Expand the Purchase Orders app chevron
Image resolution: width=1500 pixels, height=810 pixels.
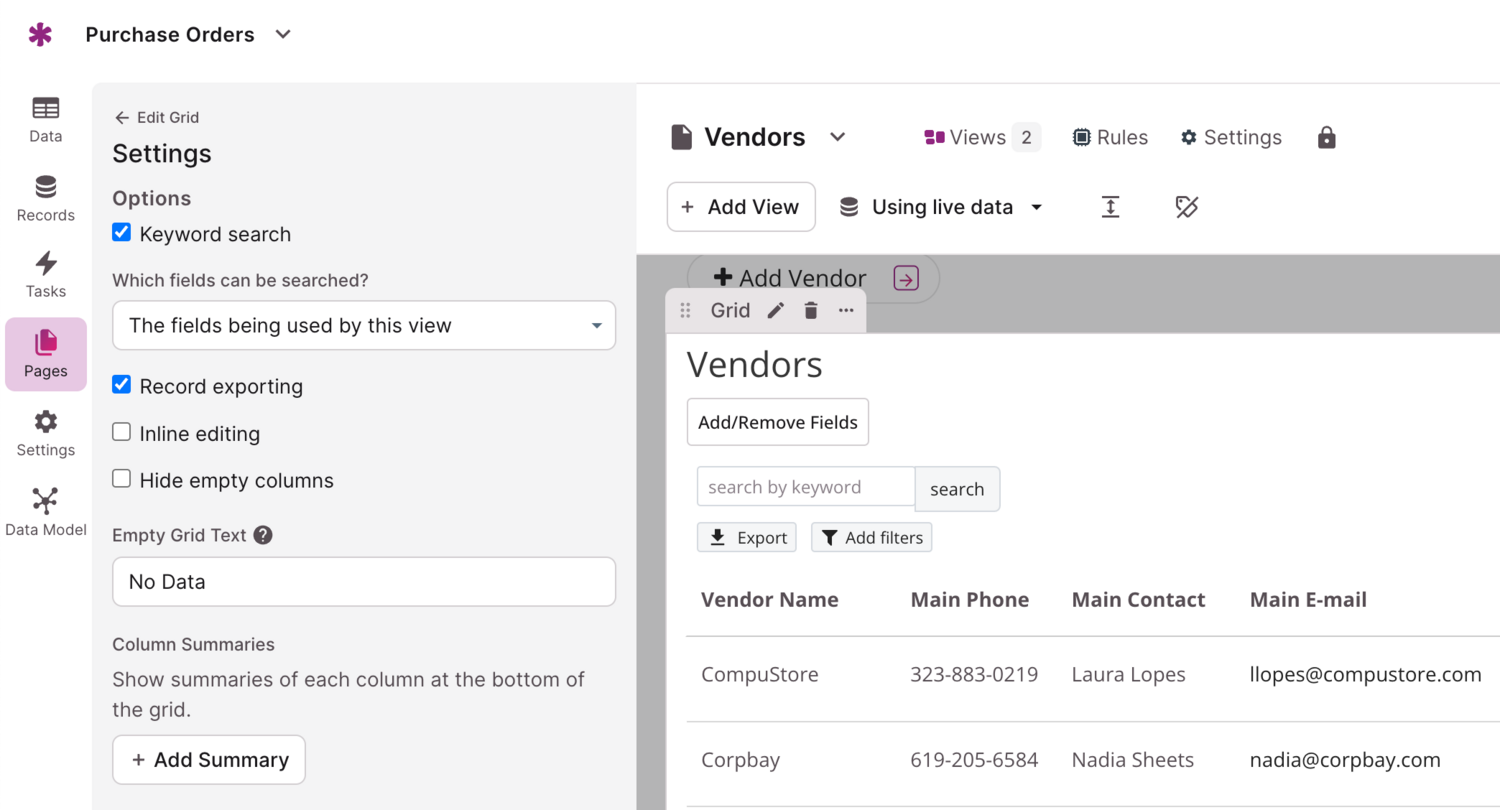click(283, 35)
